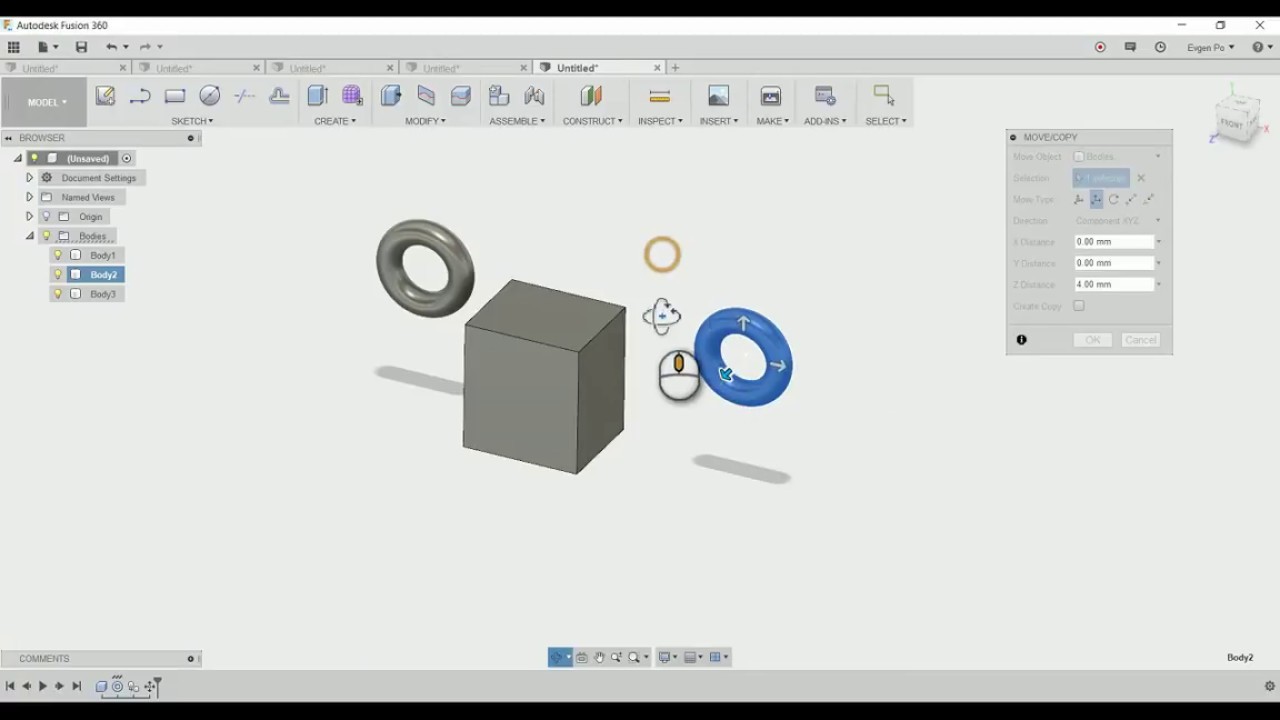Toggle visibility bulb of Origin folder

46,216
